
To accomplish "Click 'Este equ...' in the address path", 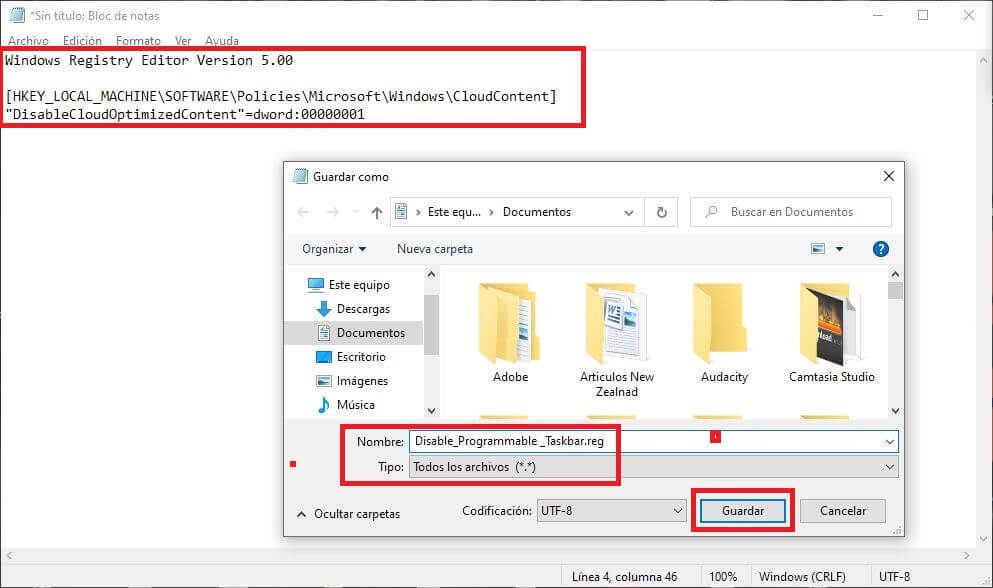I will click(x=454, y=212).
